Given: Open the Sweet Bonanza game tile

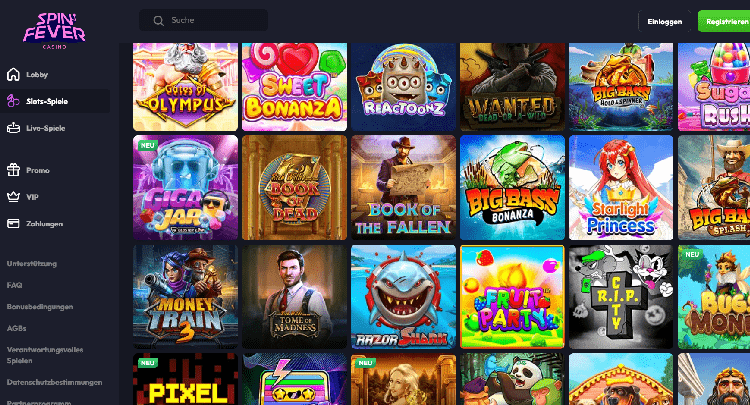Looking at the screenshot, I should tap(294, 87).
